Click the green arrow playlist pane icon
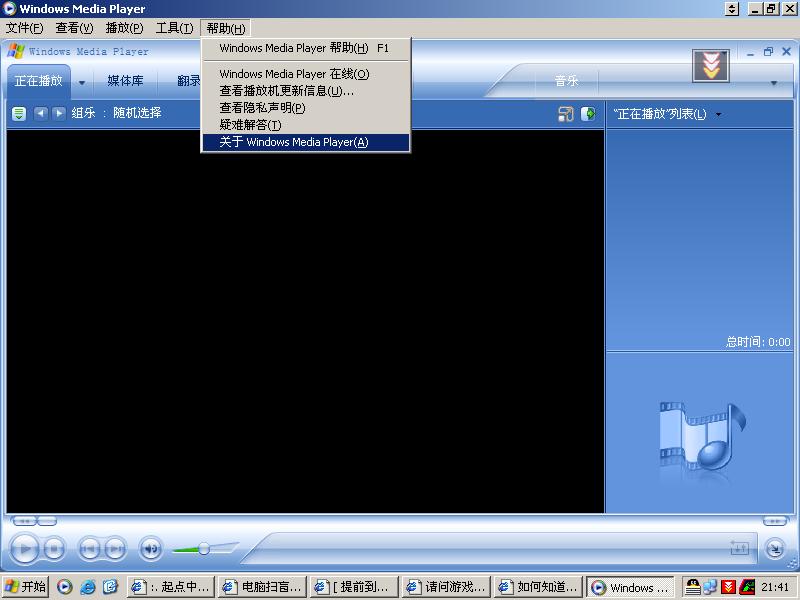Viewport: 800px width, 600px height. pyautogui.click(x=588, y=114)
